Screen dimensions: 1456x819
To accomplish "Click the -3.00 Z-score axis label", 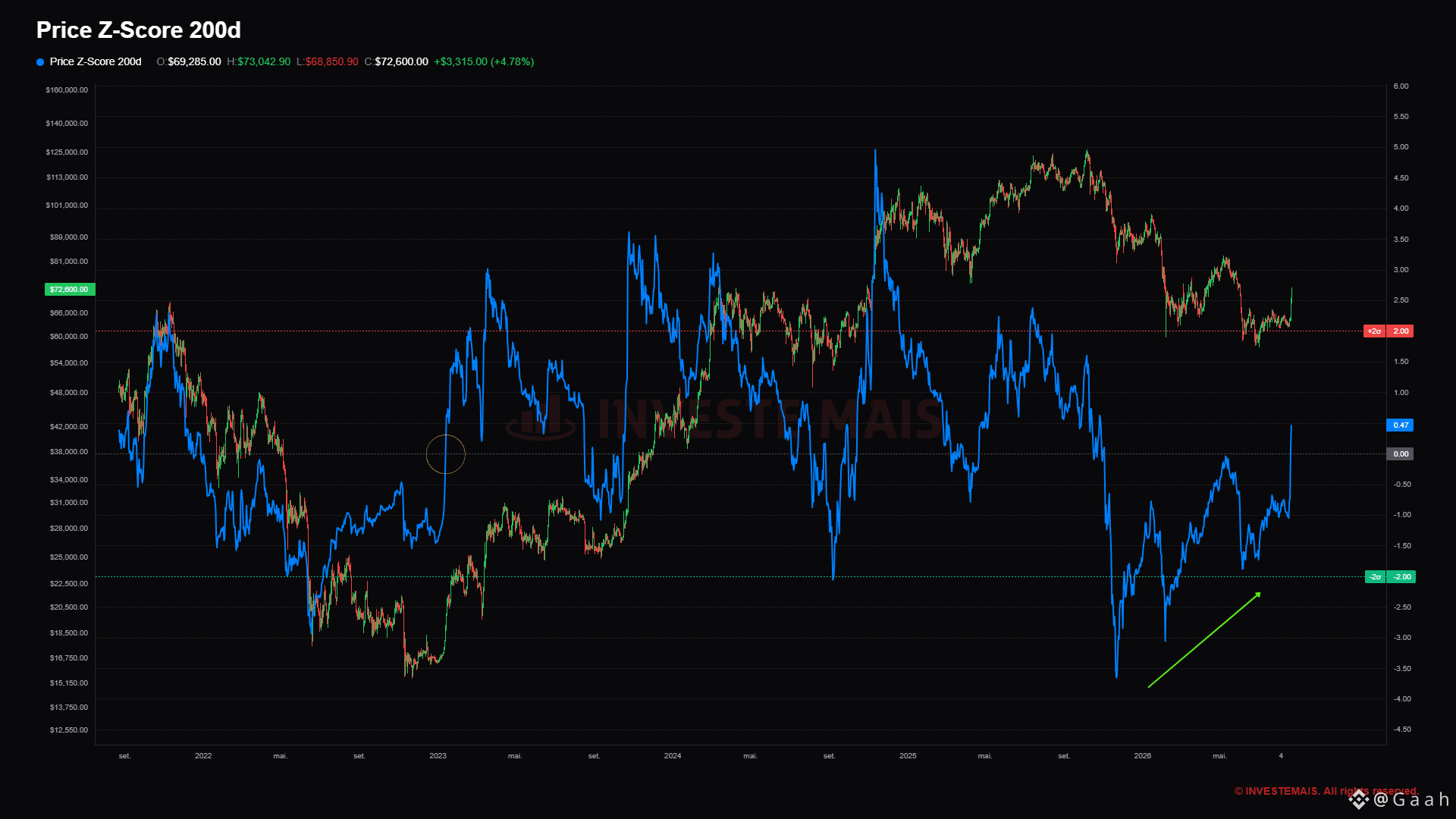I will pyautogui.click(x=1402, y=637).
